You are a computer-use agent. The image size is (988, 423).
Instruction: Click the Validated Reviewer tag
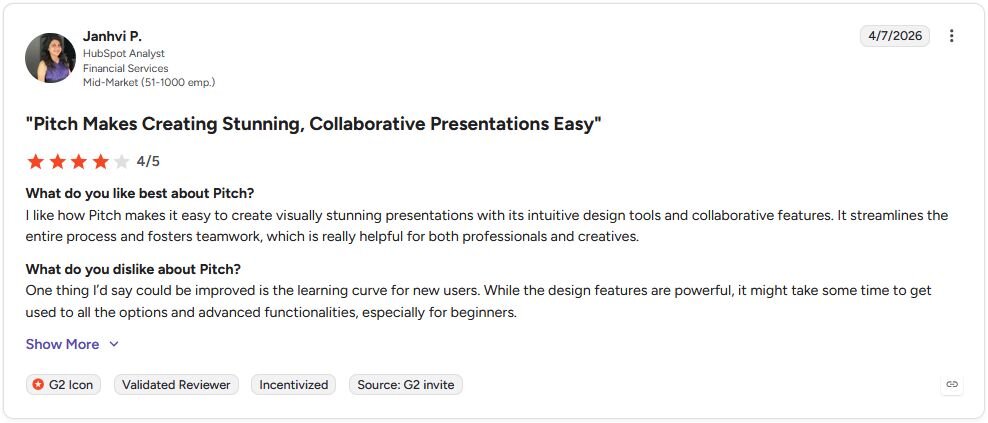[176, 385]
